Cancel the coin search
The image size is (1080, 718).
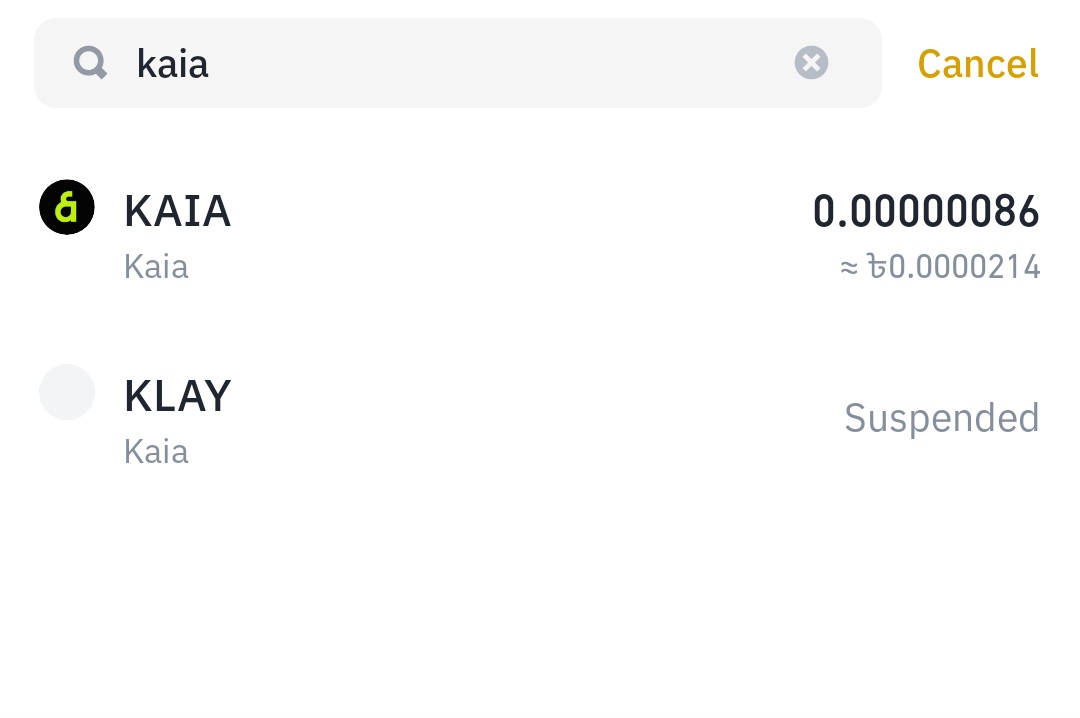pos(977,64)
